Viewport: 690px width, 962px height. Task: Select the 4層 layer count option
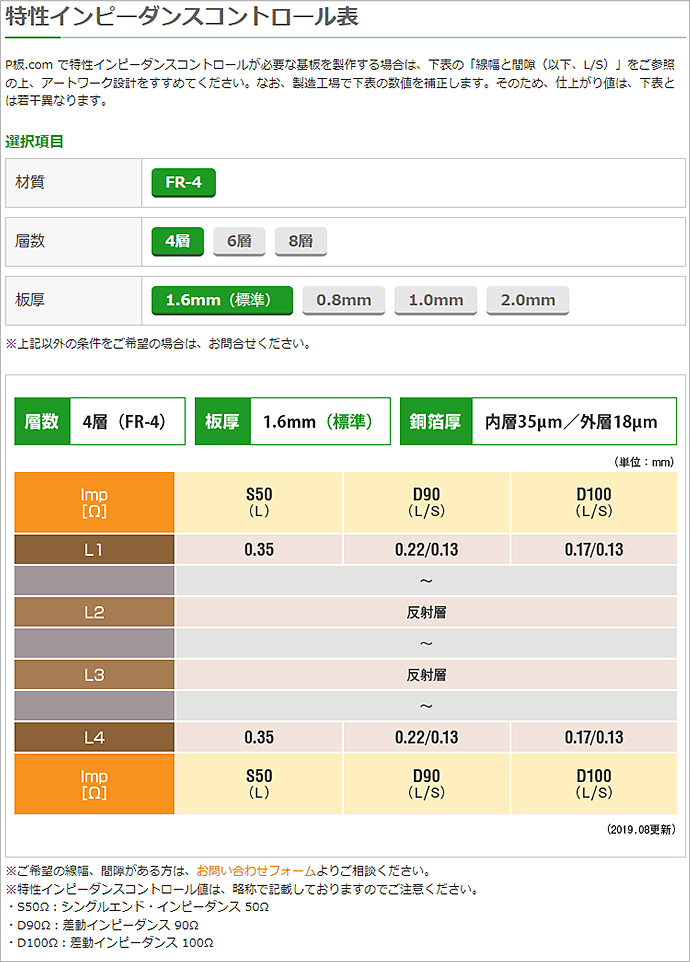(177, 241)
